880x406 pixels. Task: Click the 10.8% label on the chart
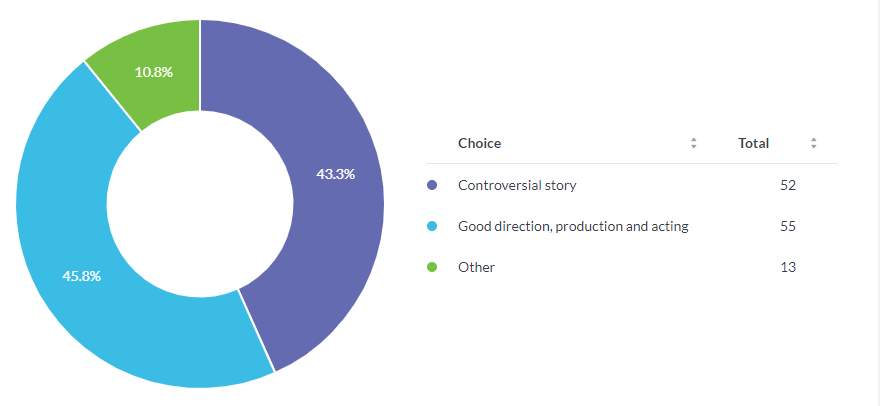[154, 72]
